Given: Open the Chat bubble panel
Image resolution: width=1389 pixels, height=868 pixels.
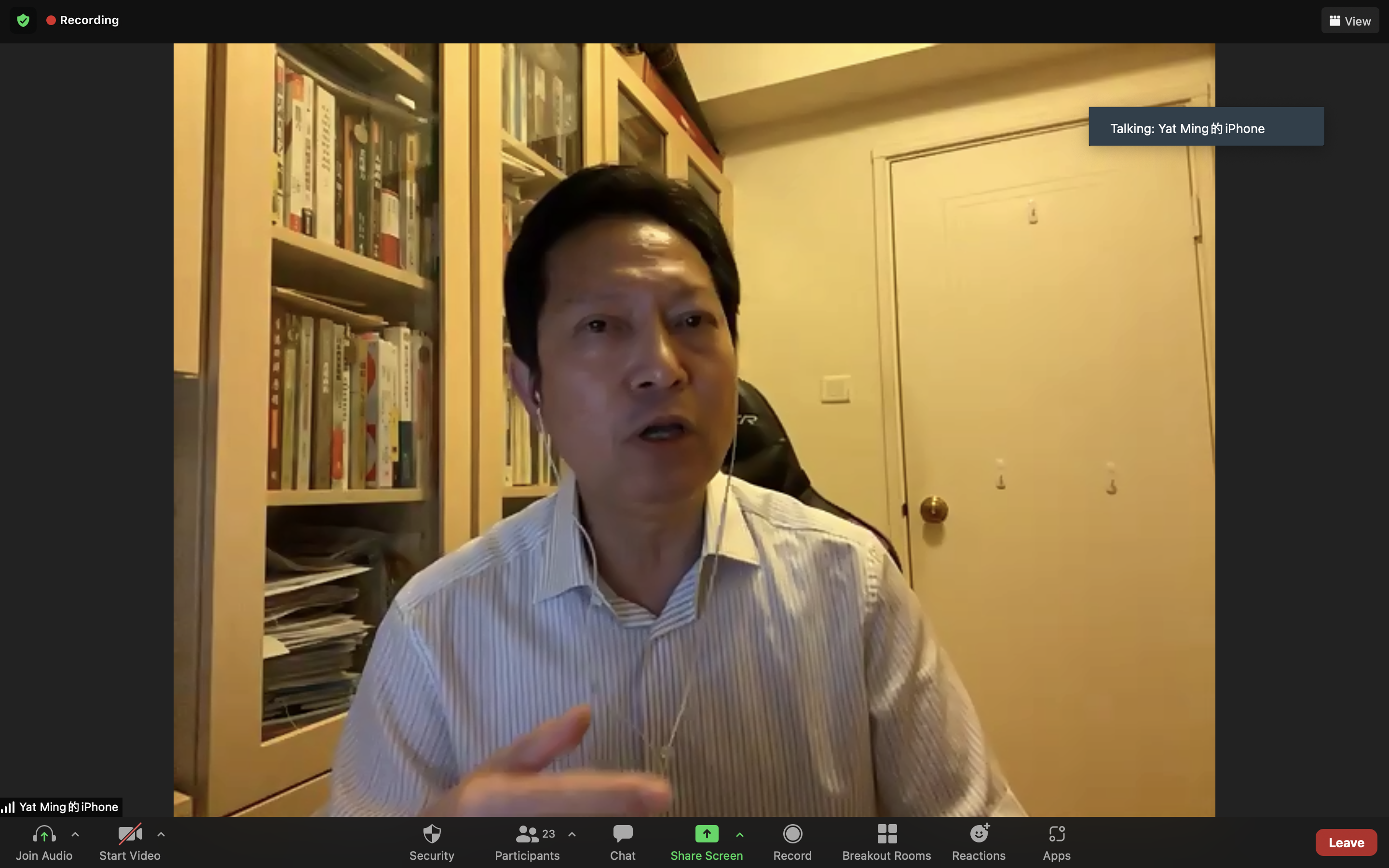Looking at the screenshot, I should tap(622, 841).
